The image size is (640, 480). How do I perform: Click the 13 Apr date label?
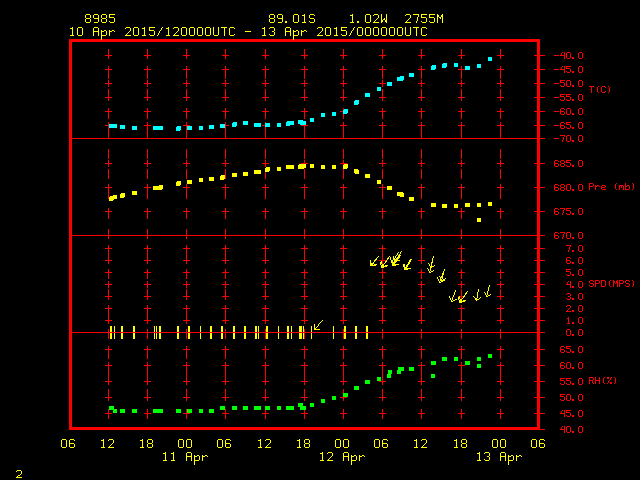pos(499,457)
